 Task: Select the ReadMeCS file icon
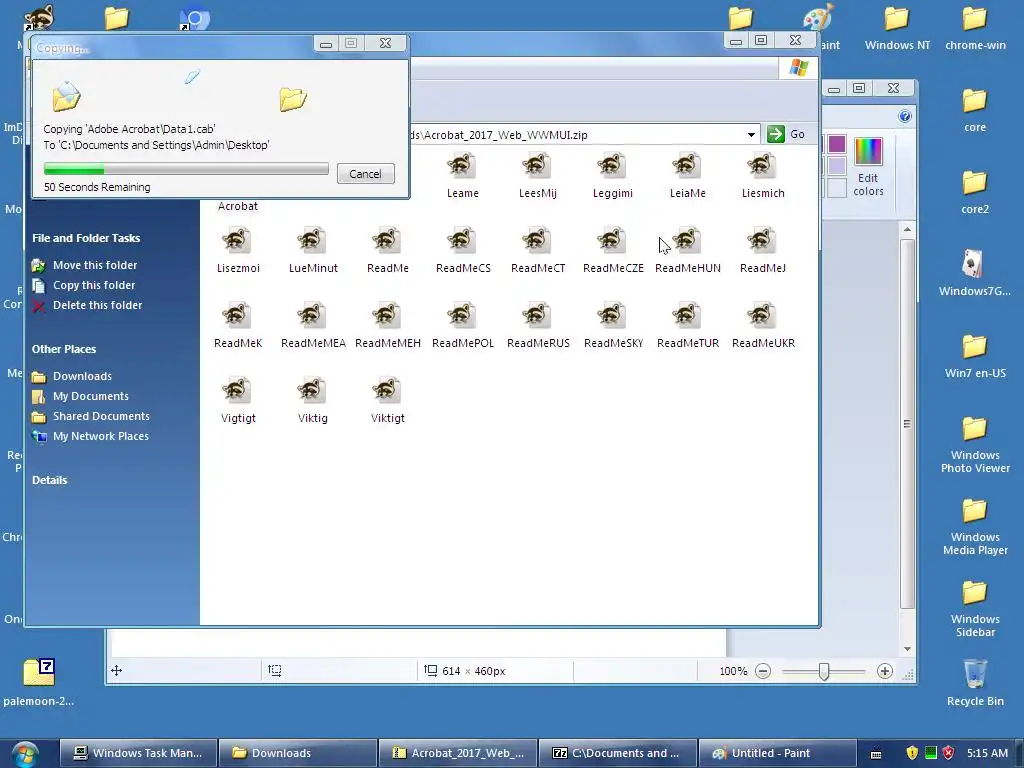pos(462,241)
